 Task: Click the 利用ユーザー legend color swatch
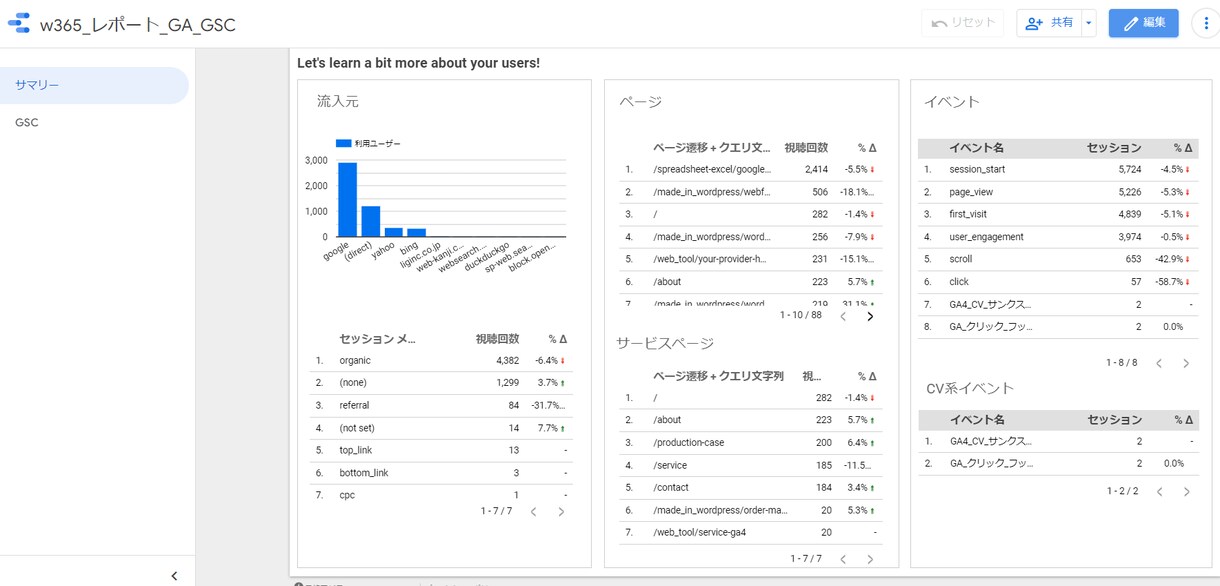coord(343,144)
